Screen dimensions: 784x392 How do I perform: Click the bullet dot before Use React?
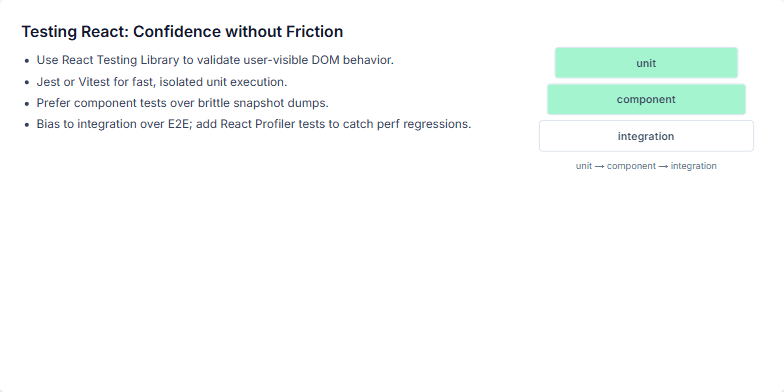[x=27, y=61]
